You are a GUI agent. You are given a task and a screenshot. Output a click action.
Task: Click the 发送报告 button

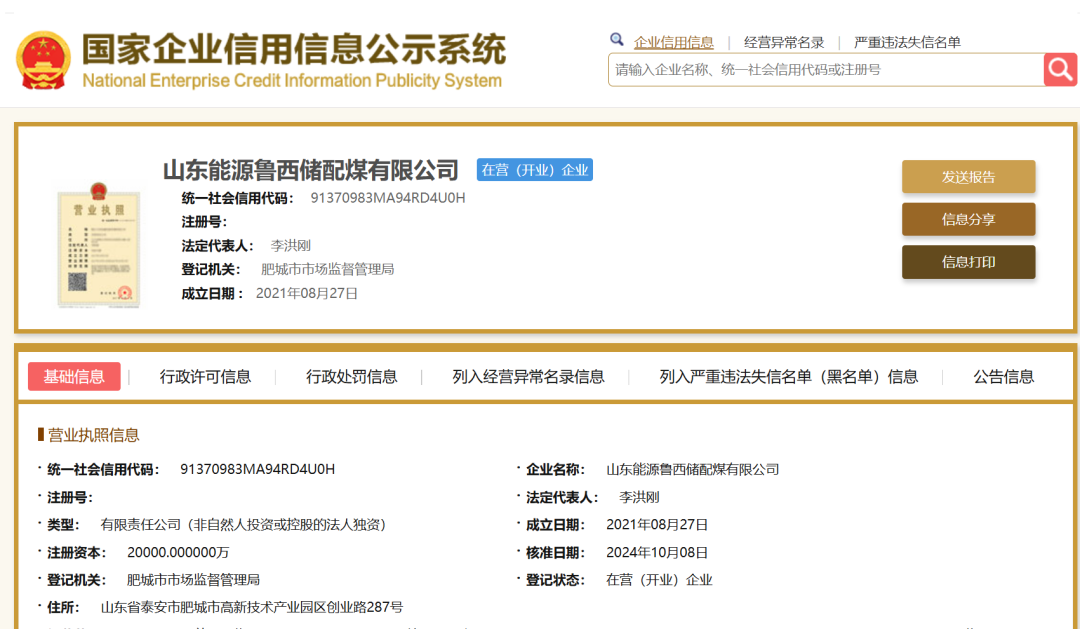[x=968, y=177]
